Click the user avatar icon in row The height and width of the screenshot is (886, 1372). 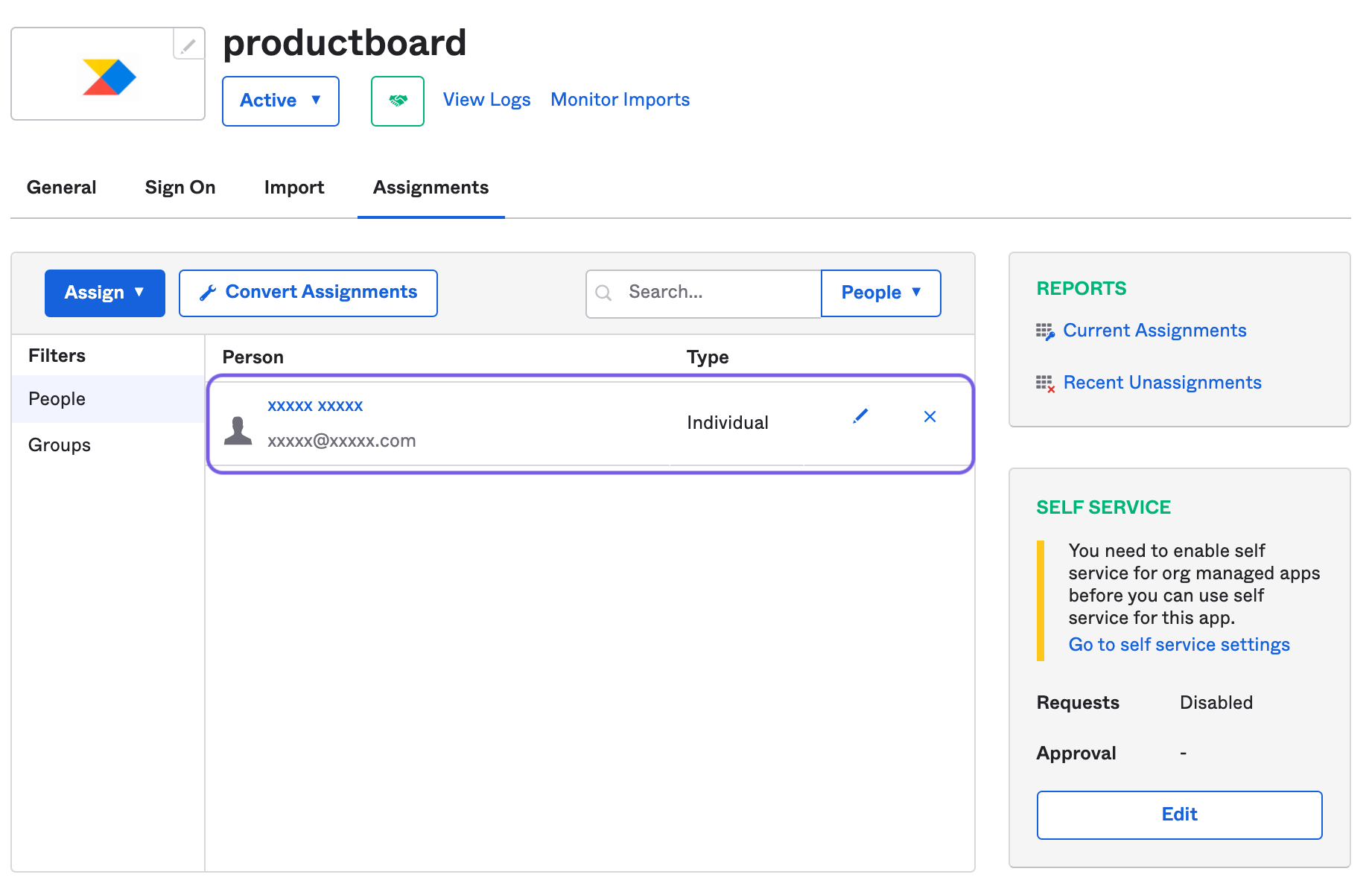238,430
